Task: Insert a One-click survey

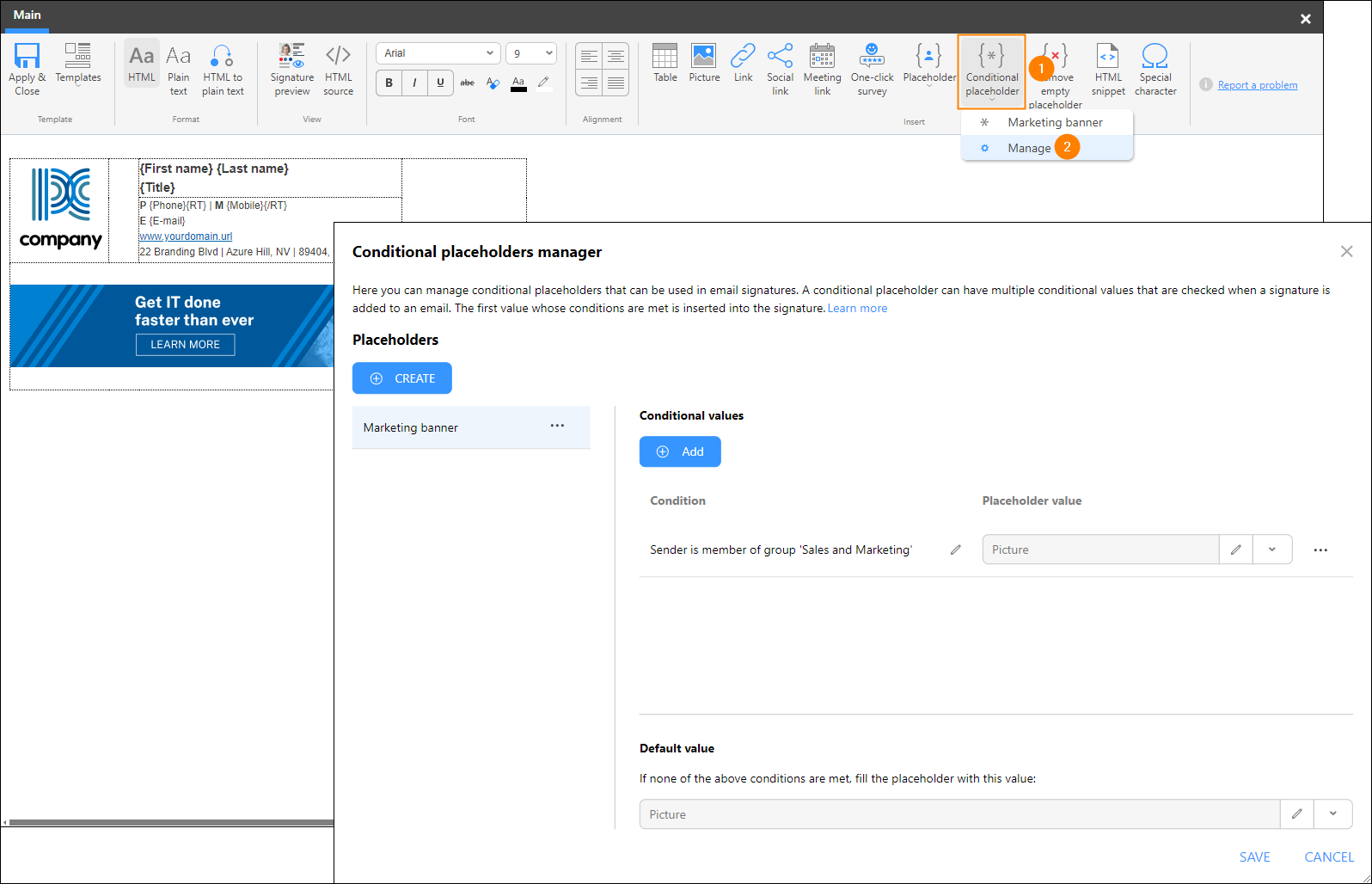Action: [x=872, y=70]
